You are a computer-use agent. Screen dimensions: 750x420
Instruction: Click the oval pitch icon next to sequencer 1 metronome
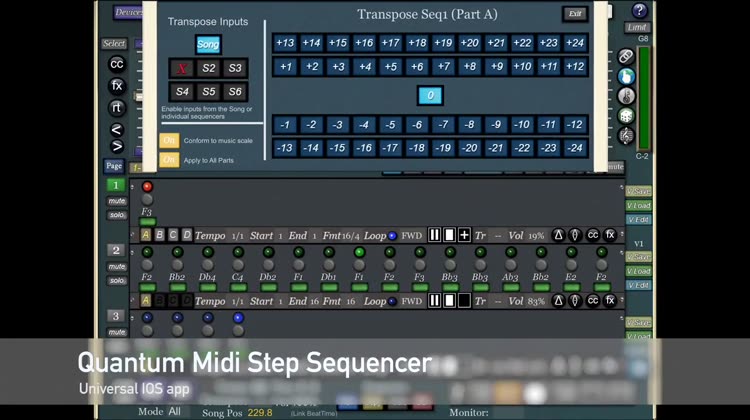574,235
